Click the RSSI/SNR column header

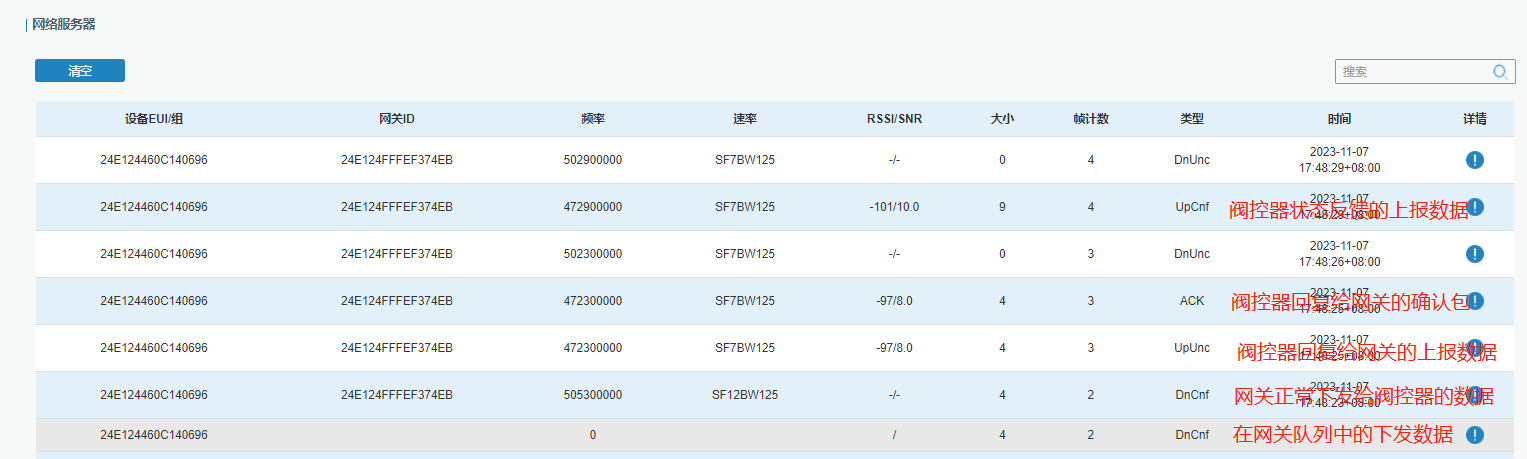[894, 119]
